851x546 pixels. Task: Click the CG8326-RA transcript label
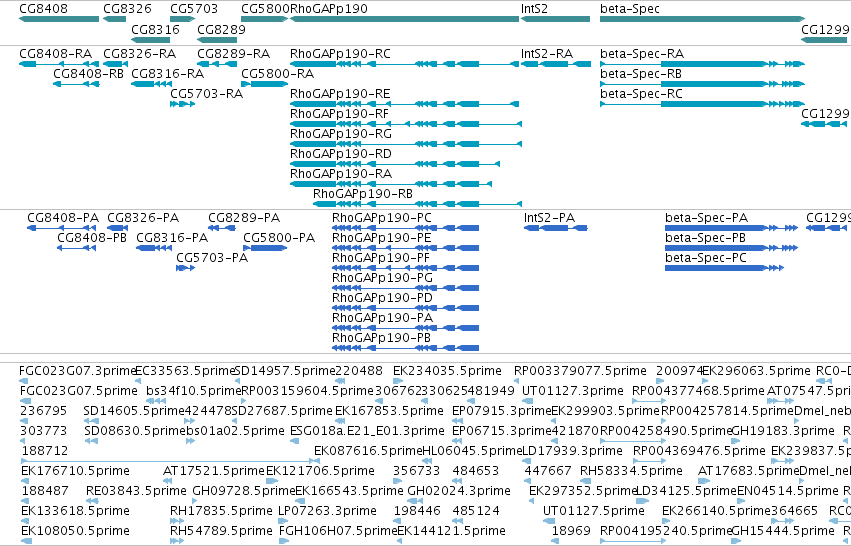[x=139, y=54]
